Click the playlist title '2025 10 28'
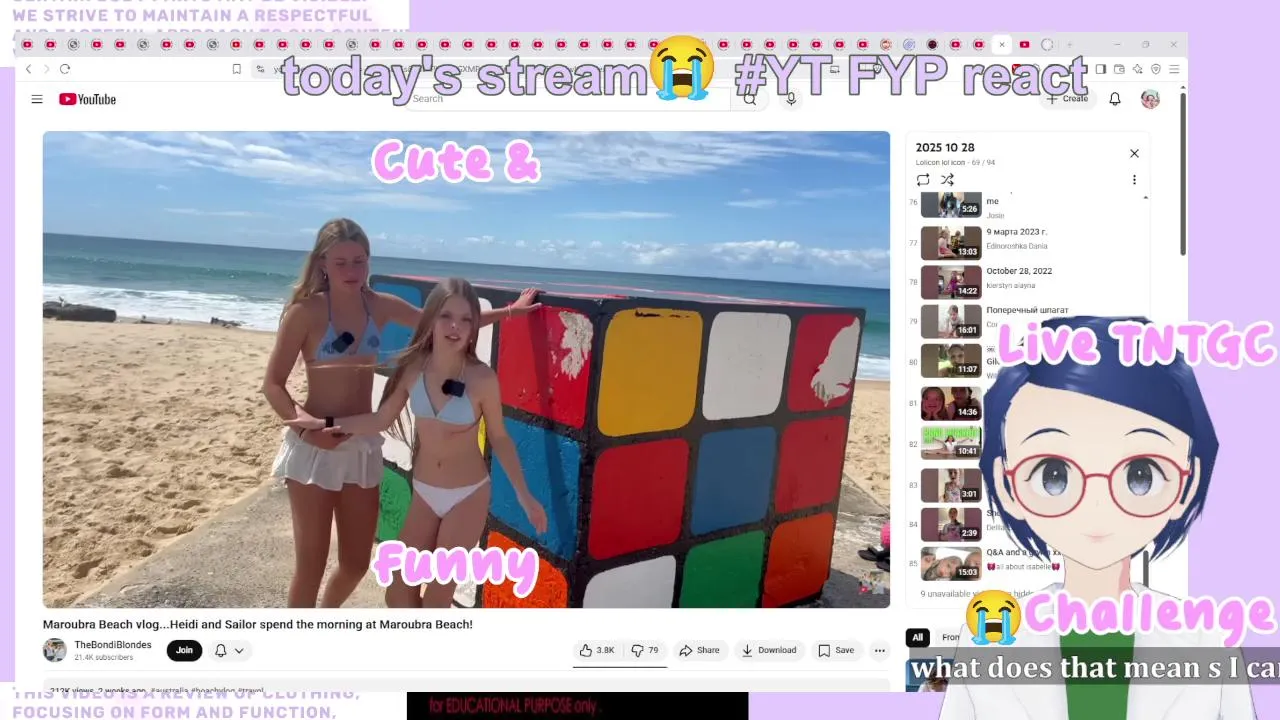 [x=945, y=147]
